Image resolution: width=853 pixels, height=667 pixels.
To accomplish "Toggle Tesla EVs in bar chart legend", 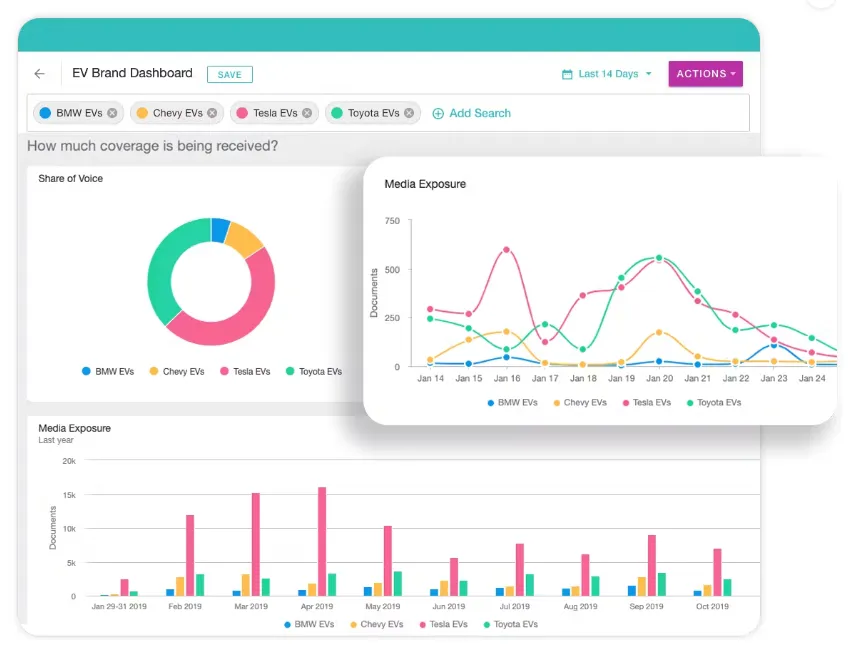I will [x=443, y=625].
